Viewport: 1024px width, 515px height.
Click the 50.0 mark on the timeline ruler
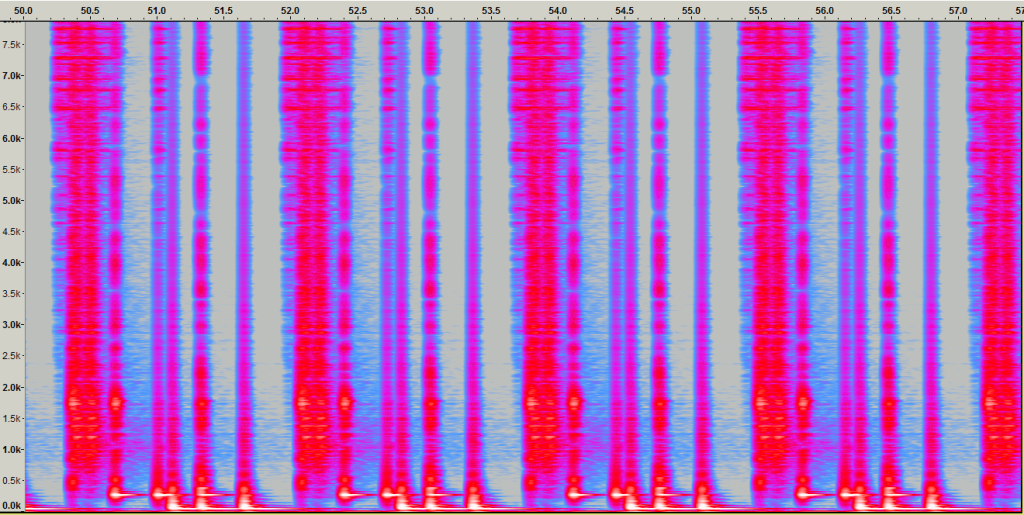coord(24,10)
